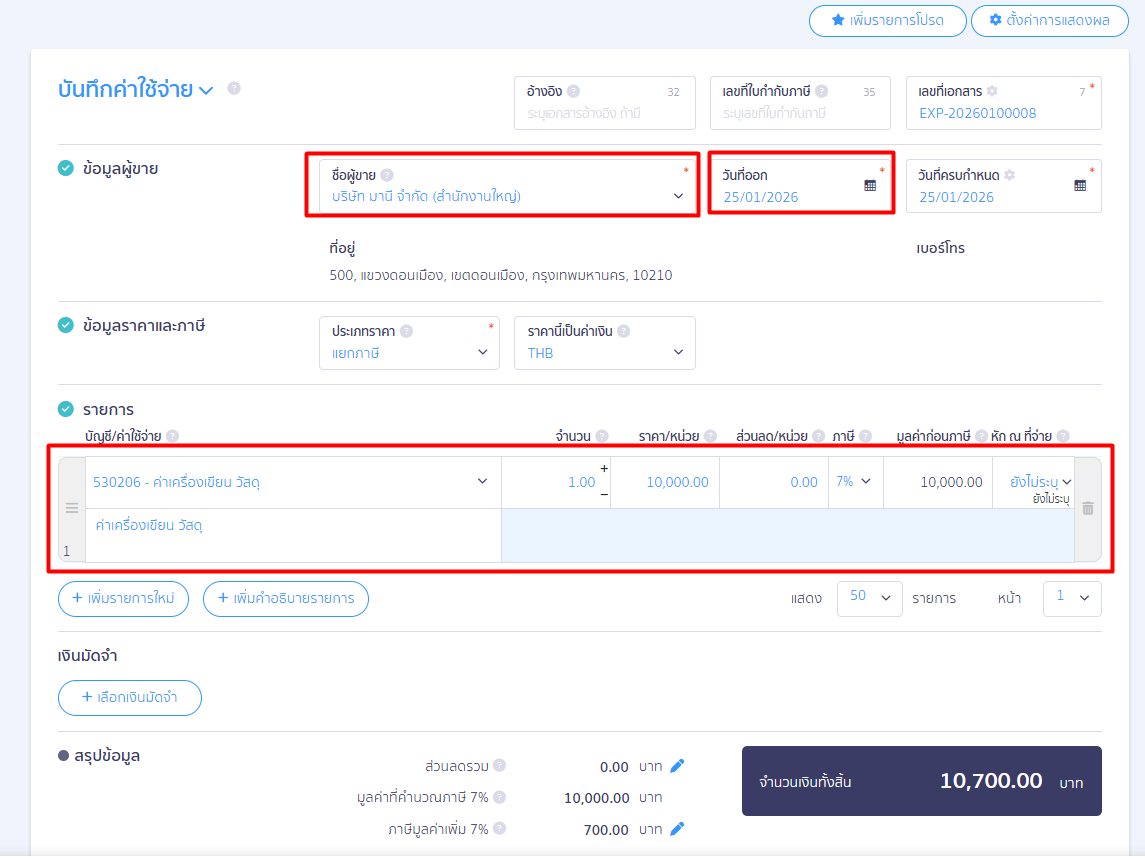The width and height of the screenshot is (1145, 858).
Task: Open ตั้งค่าการแสดงผล display settings
Action: point(1049,20)
